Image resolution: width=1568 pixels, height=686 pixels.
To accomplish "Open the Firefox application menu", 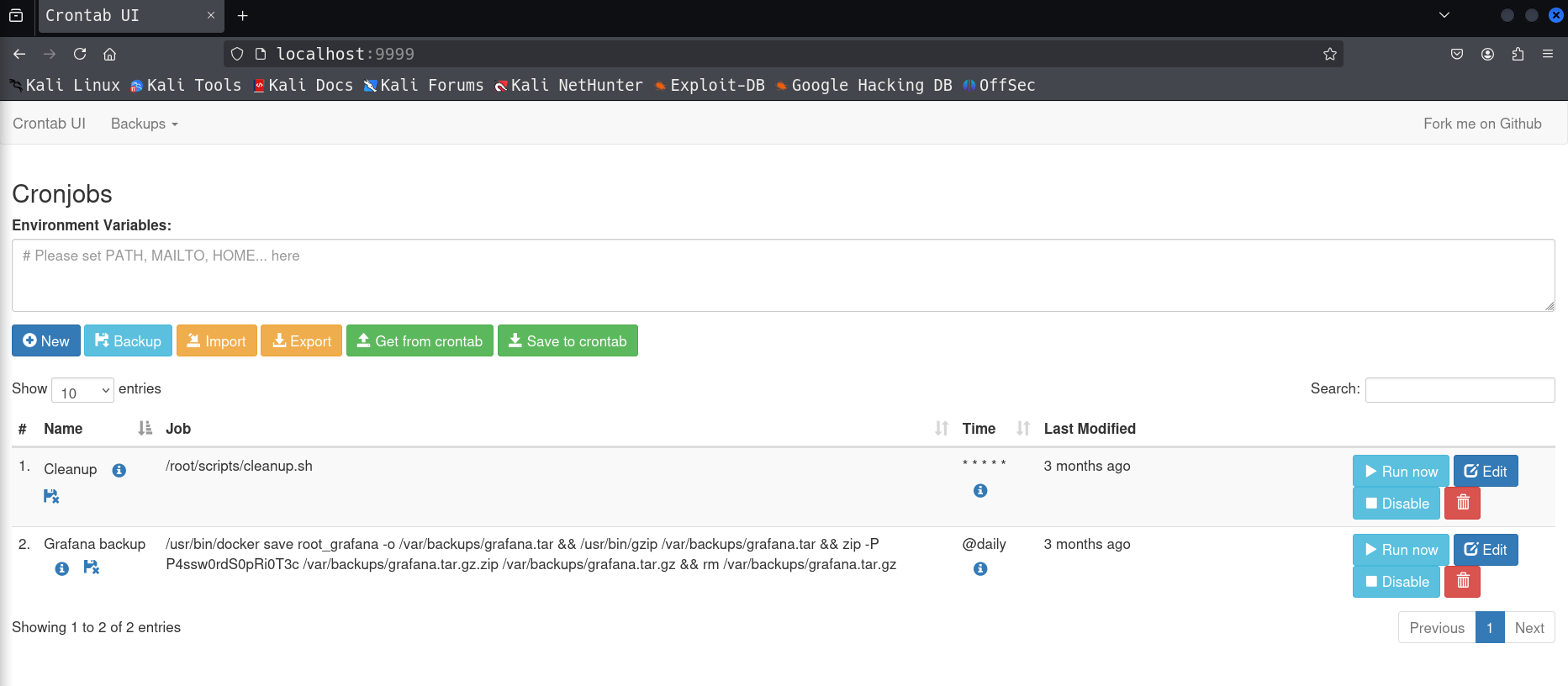I will (x=1547, y=54).
